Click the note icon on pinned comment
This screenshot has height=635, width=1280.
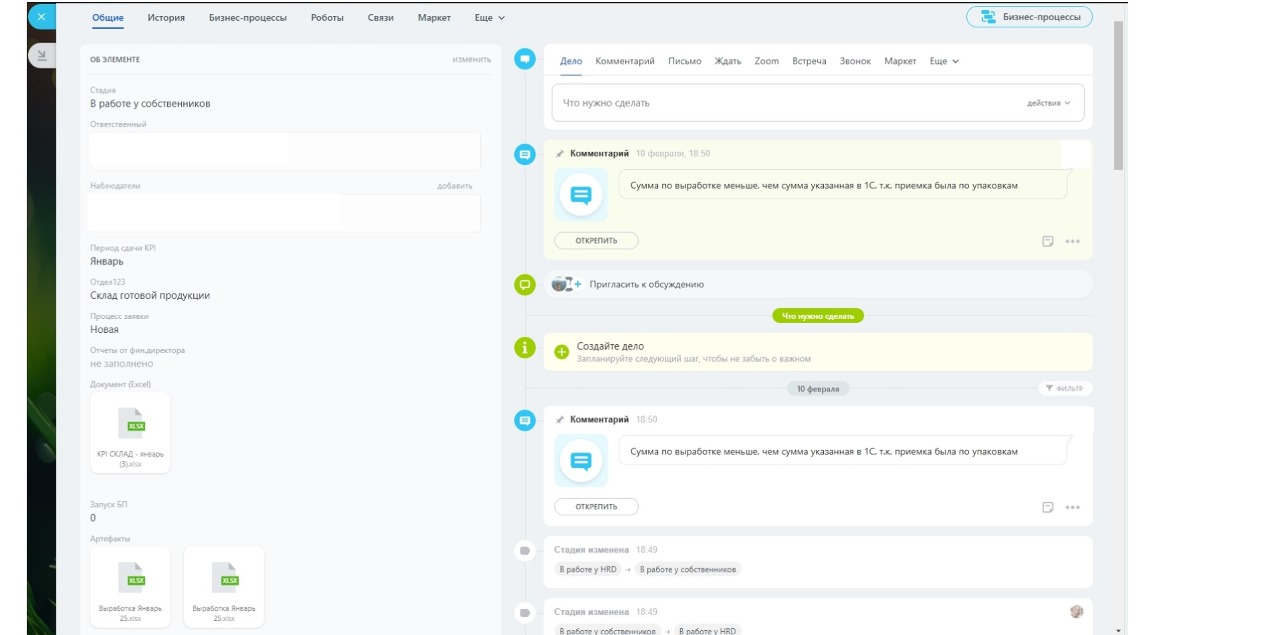(x=1048, y=241)
